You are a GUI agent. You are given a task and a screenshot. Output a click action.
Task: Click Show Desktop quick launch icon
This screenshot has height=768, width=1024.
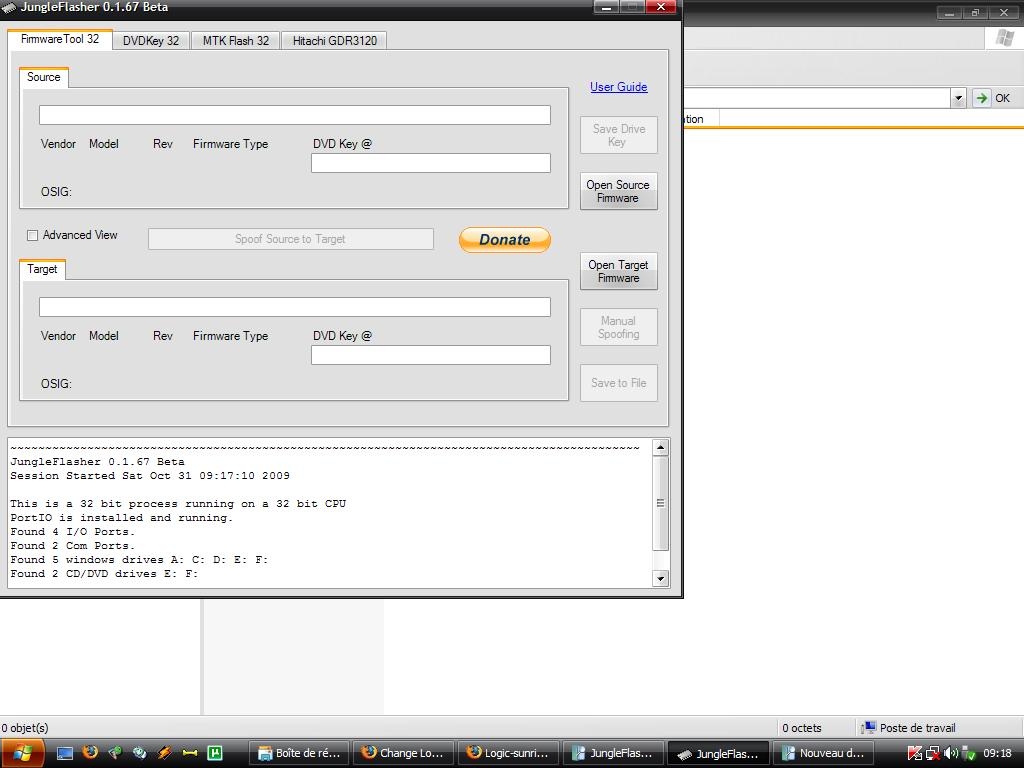65,753
